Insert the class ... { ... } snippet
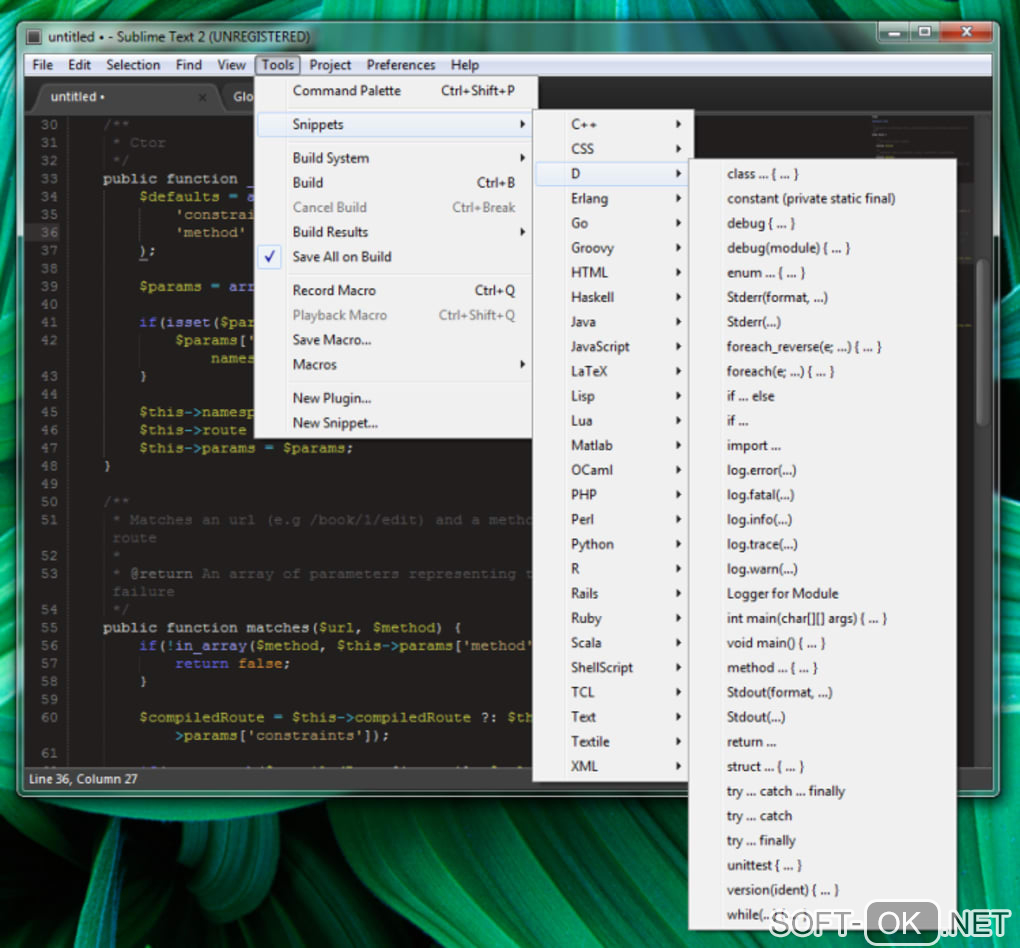This screenshot has height=948, width=1020. [x=823, y=174]
